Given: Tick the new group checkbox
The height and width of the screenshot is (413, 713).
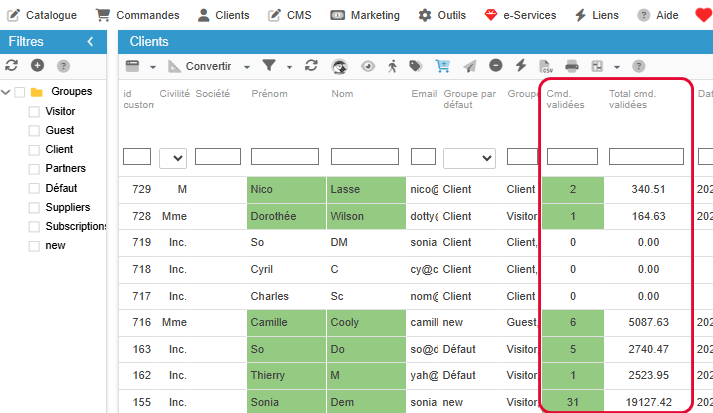Looking at the screenshot, I should [34, 246].
